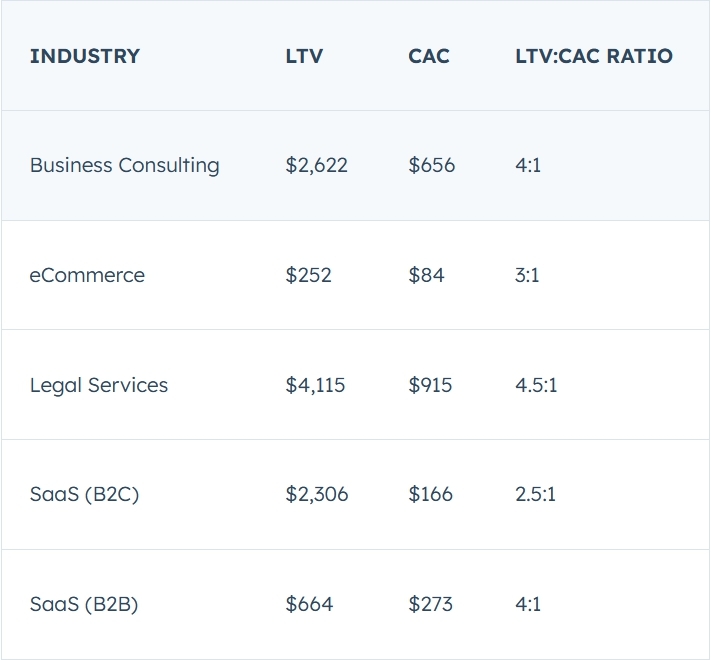Click the $2,306 LTV value
Image resolution: width=711 pixels, height=660 pixels.
coord(317,494)
